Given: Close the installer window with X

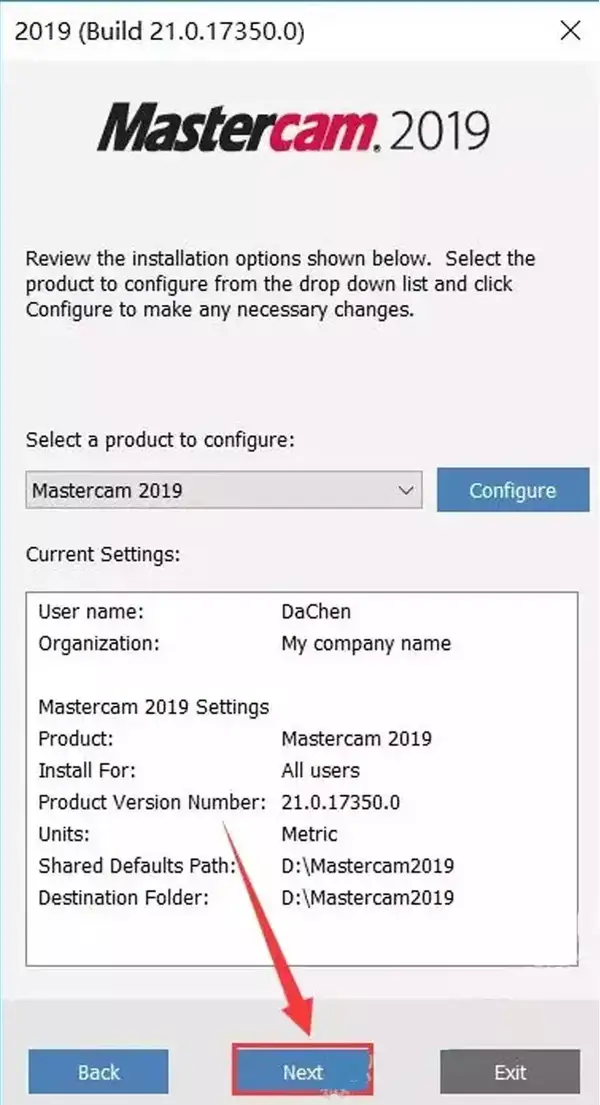Looking at the screenshot, I should 571,31.
